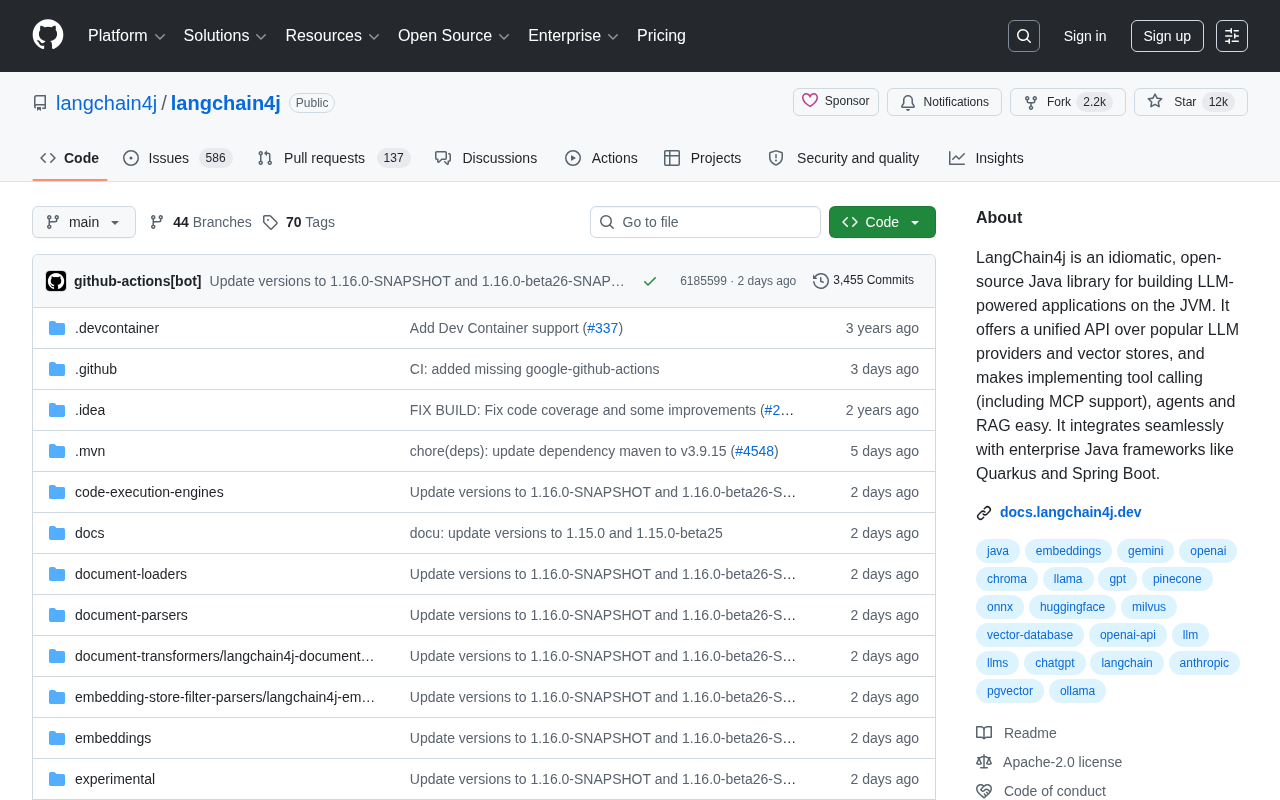1280x800 pixels.
Task: Click the Code of conduct icon
Action: 984,791
